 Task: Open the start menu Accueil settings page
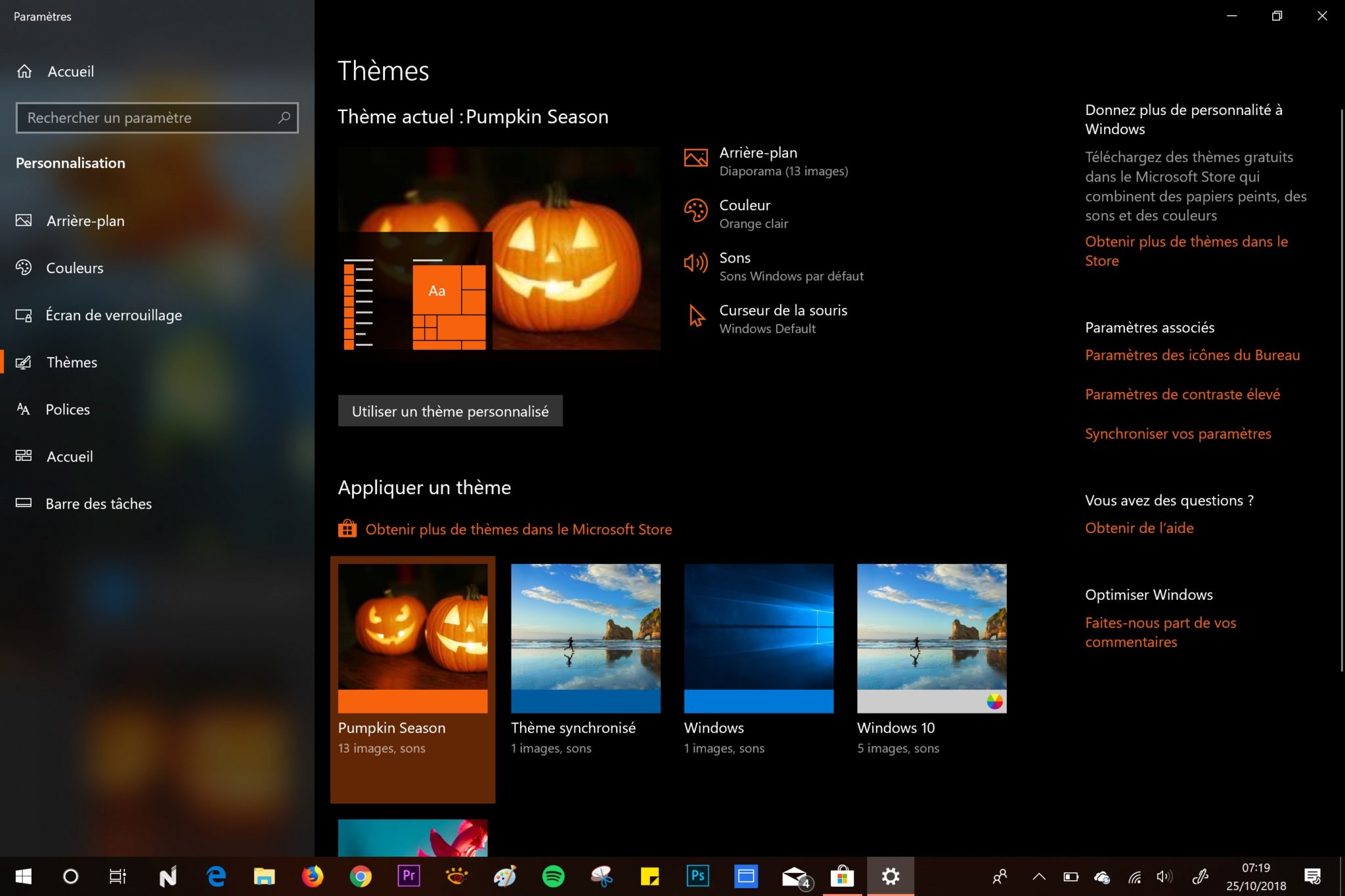coord(55,456)
